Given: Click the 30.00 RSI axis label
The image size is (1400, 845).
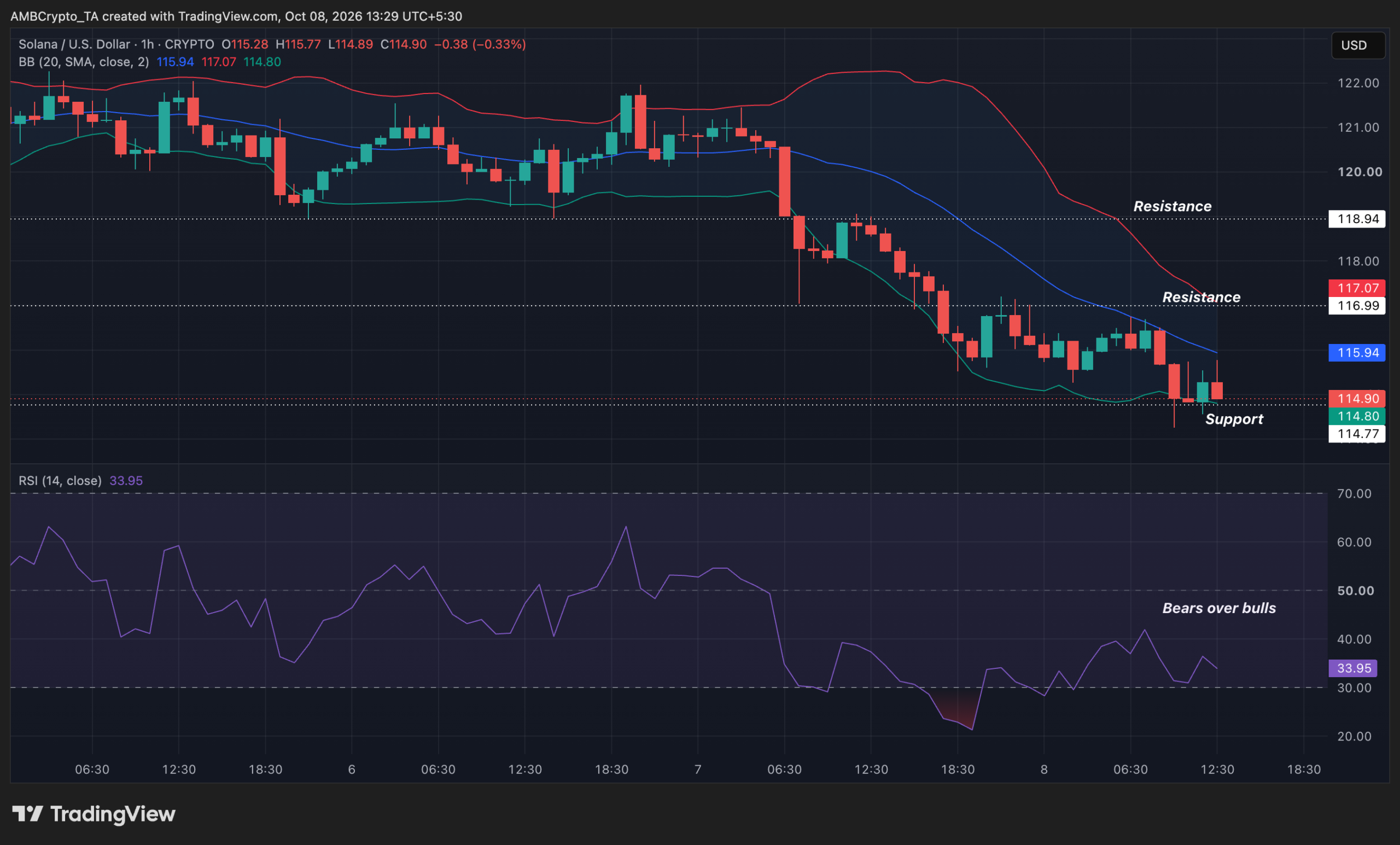Looking at the screenshot, I should pos(1354,687).
